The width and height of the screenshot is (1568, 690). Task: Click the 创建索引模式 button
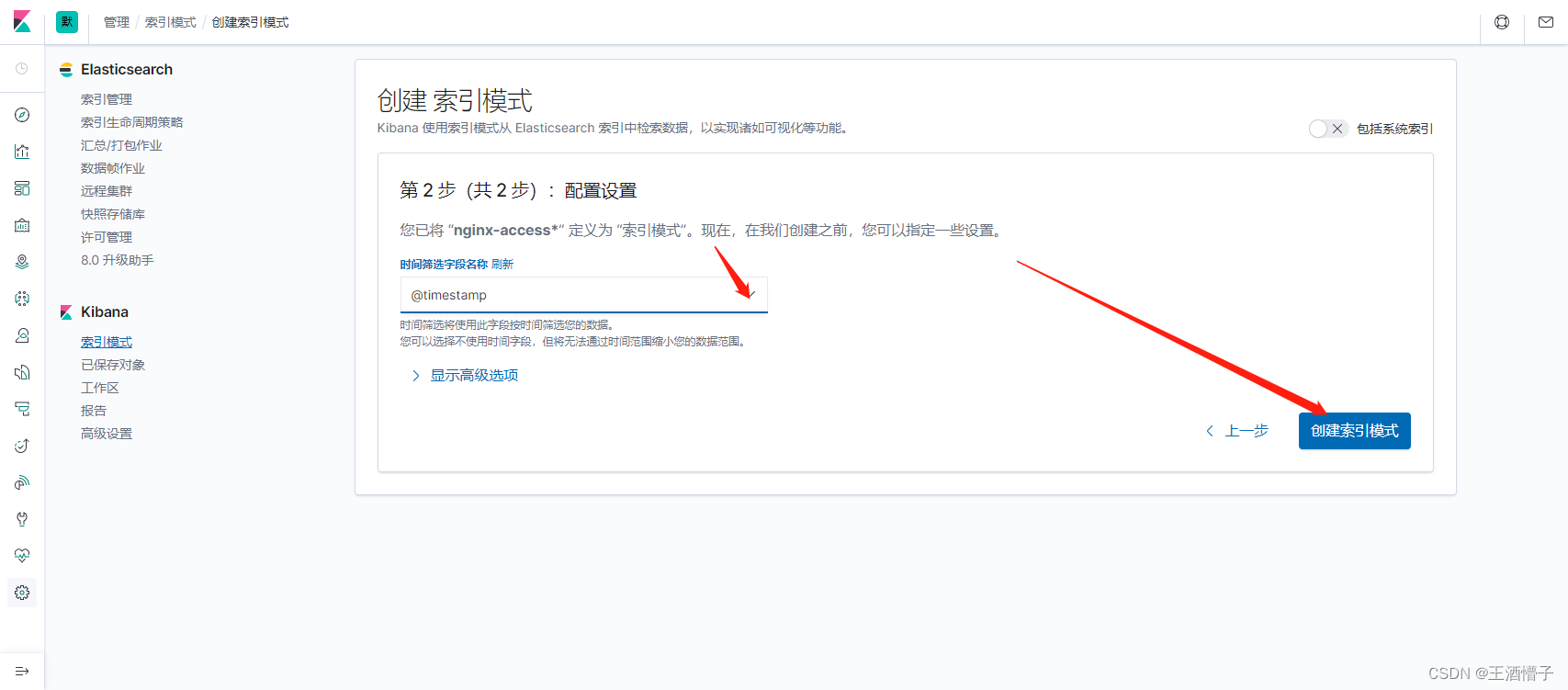(1355, 431)
